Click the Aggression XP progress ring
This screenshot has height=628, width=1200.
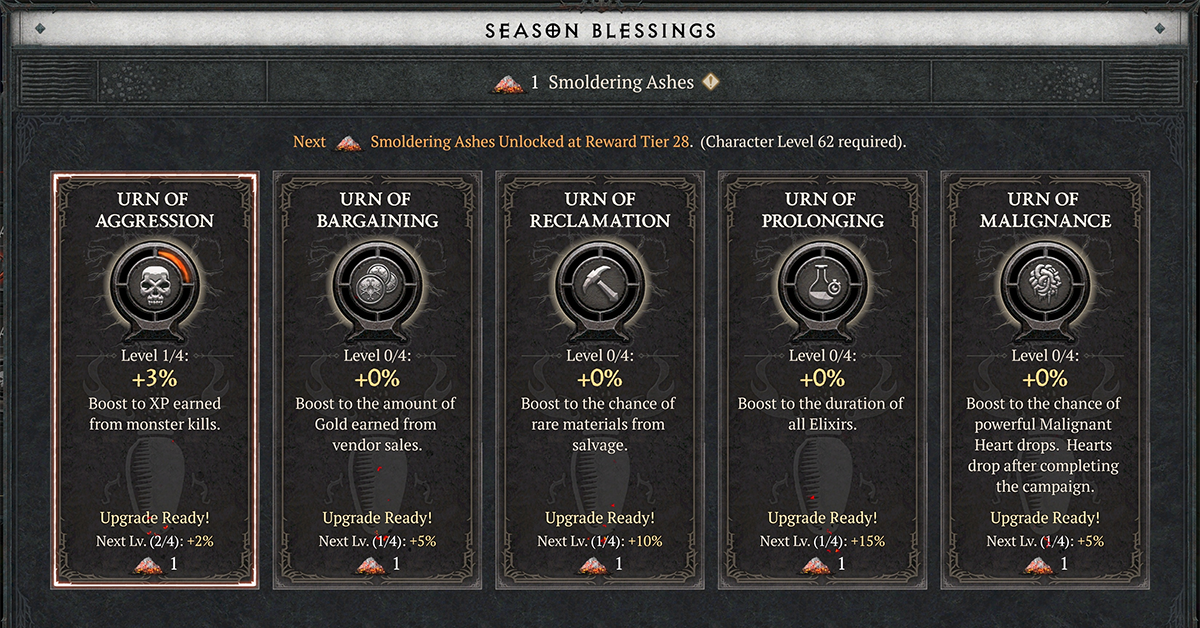tap(155, 285)
